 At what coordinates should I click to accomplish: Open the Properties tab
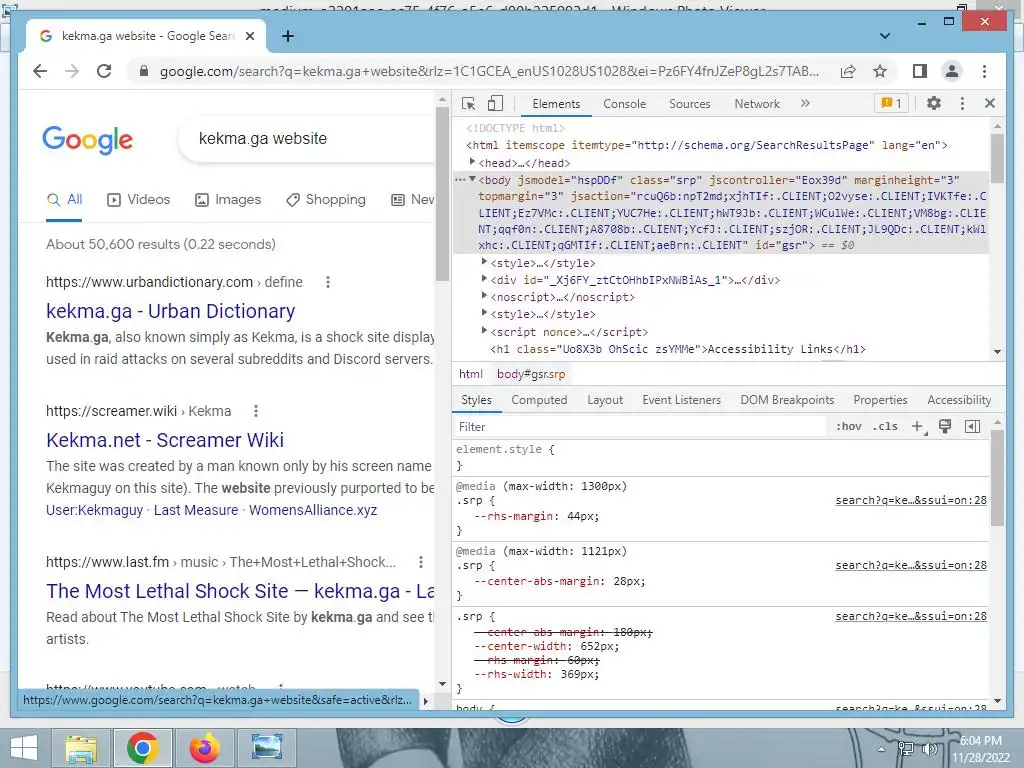pyautogui.click(x=880, y=400)
